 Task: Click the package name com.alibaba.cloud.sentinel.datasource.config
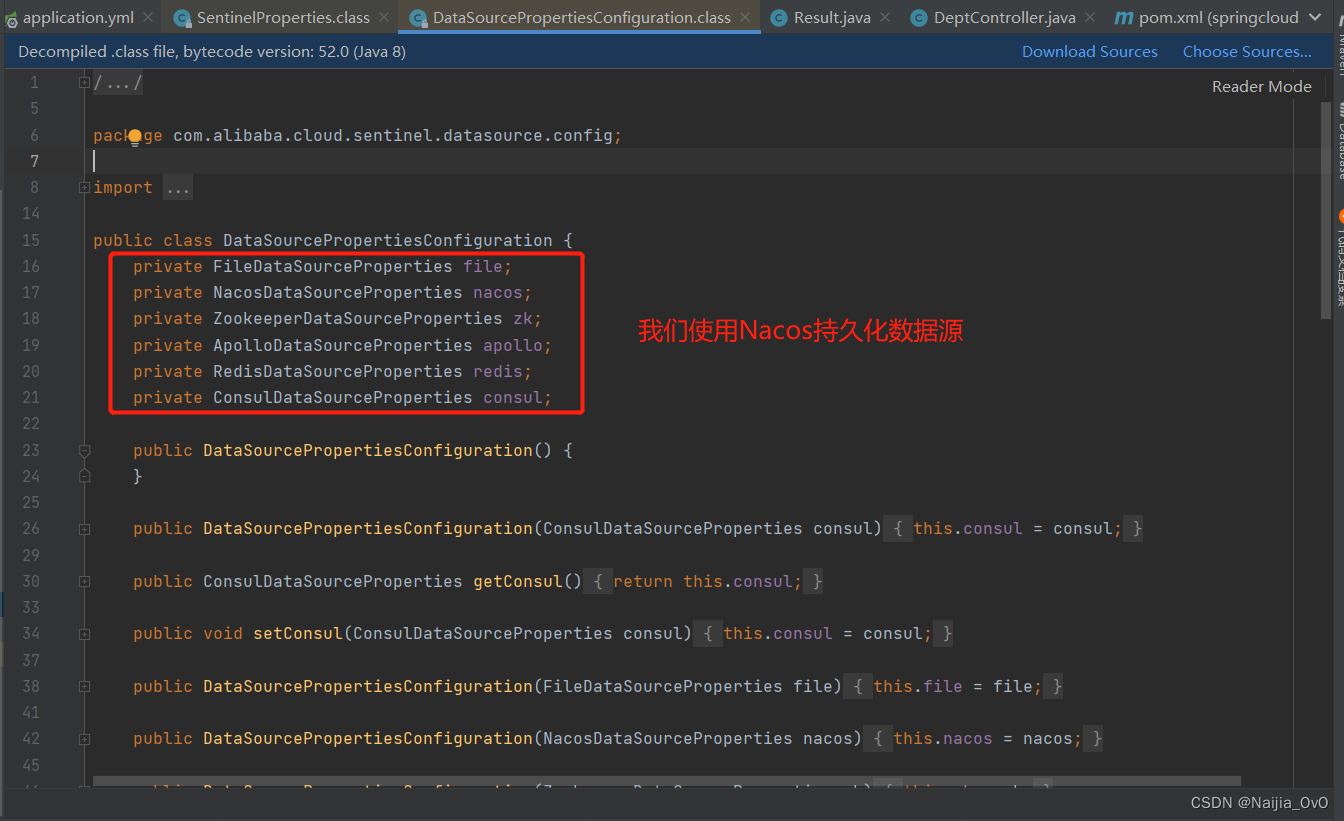pos(392,135)
